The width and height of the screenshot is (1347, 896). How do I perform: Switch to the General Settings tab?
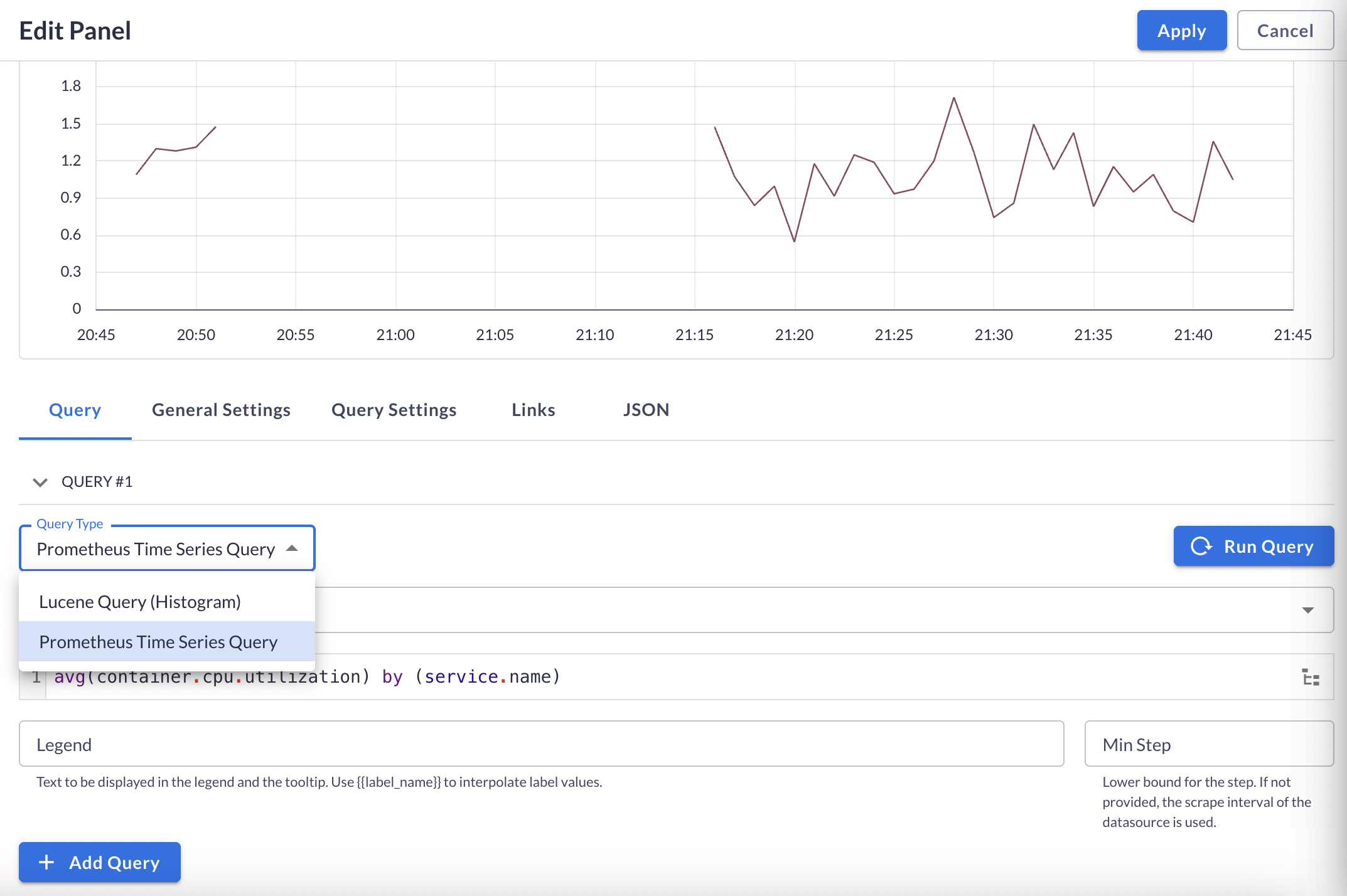[221, 410]
